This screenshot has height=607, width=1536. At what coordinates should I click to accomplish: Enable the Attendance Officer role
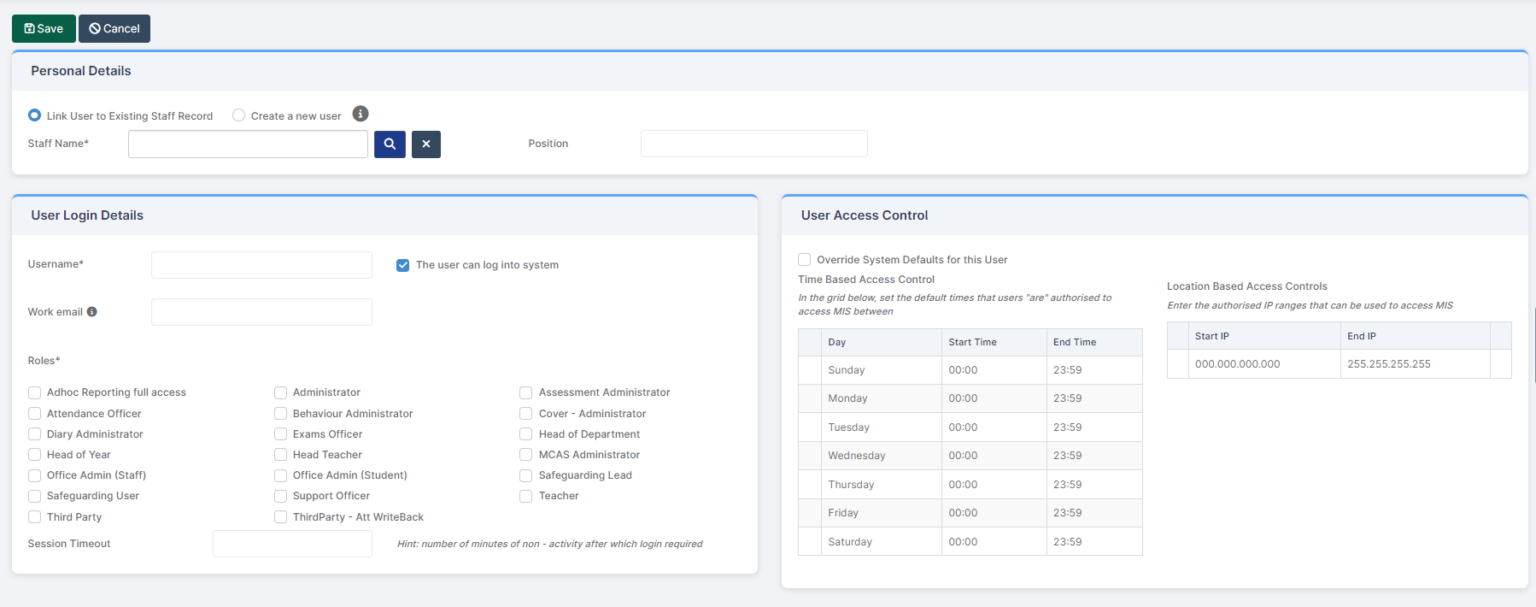pyautogui.click(x=34, y=413)
